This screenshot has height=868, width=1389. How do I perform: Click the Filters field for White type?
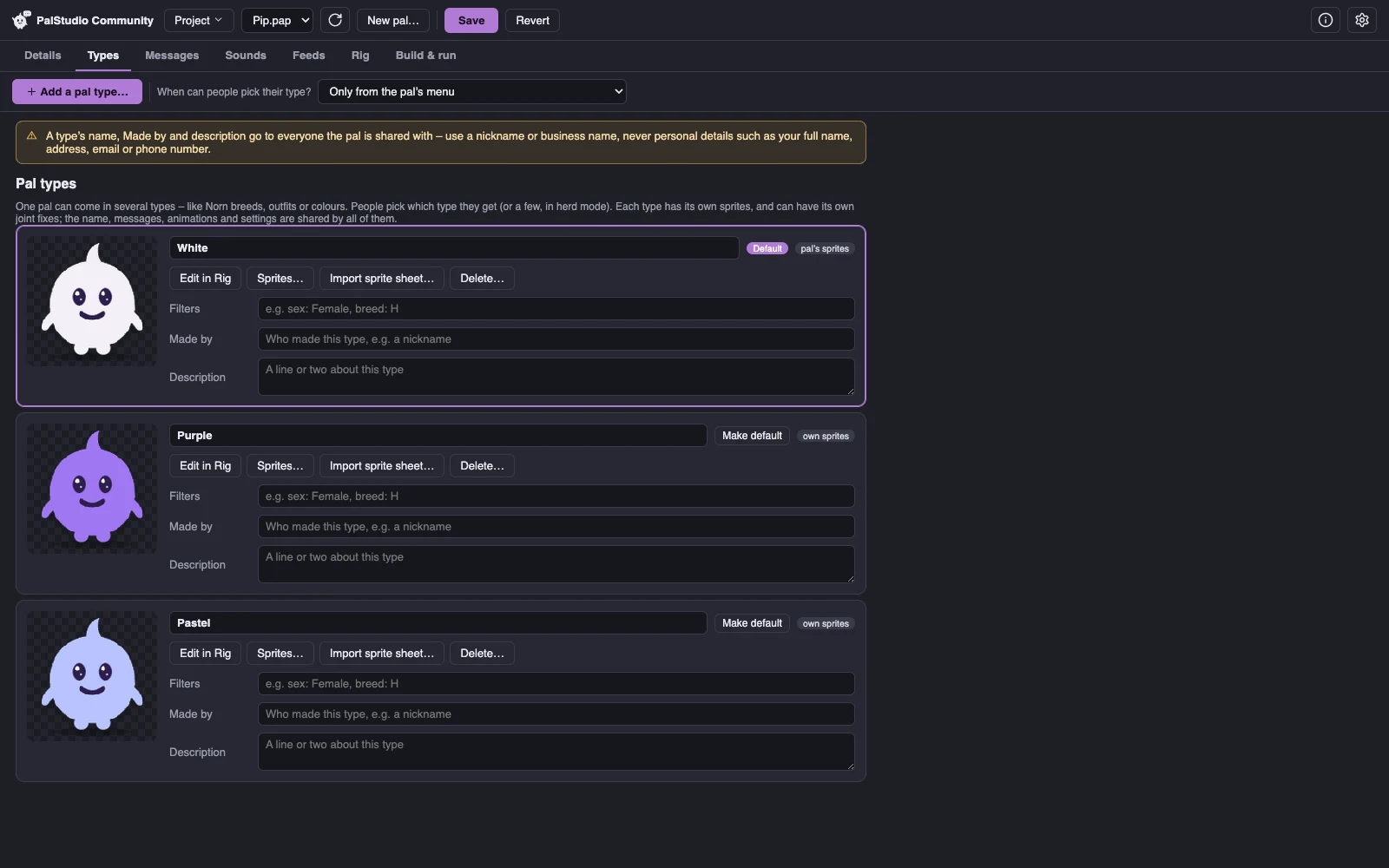[556, 309]
